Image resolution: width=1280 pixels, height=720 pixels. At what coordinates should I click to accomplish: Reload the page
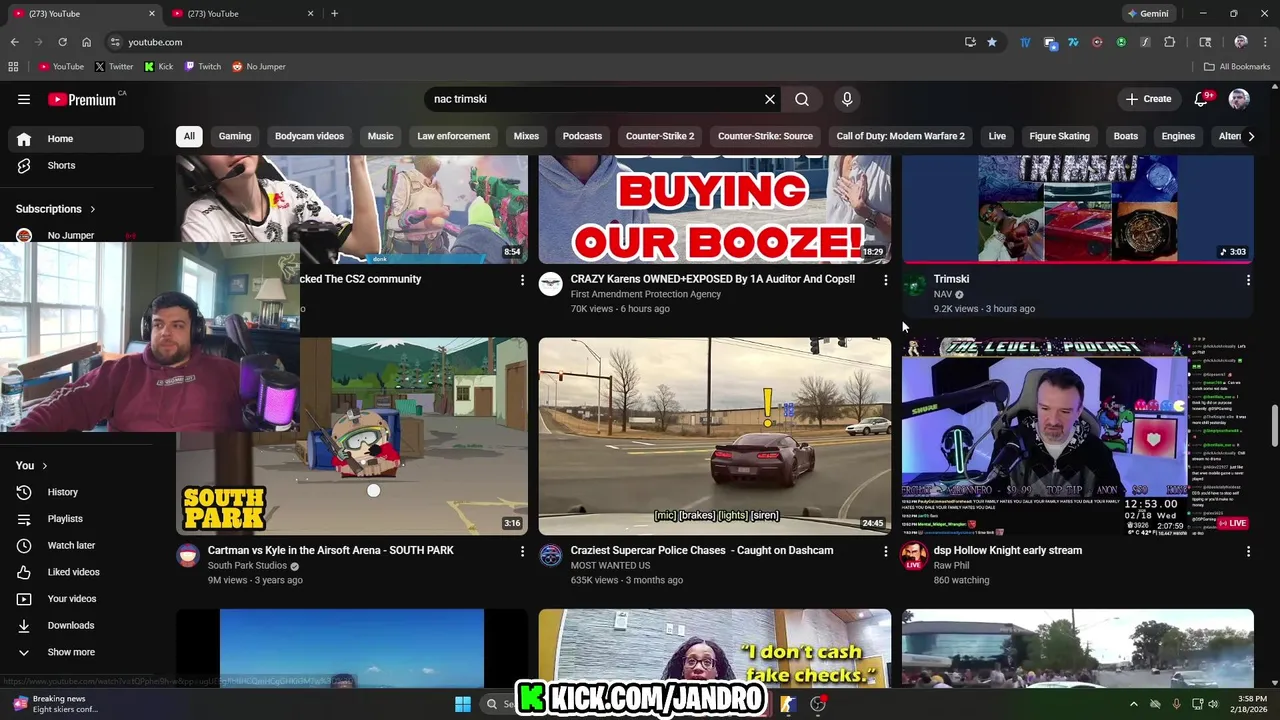pos(62,42)
